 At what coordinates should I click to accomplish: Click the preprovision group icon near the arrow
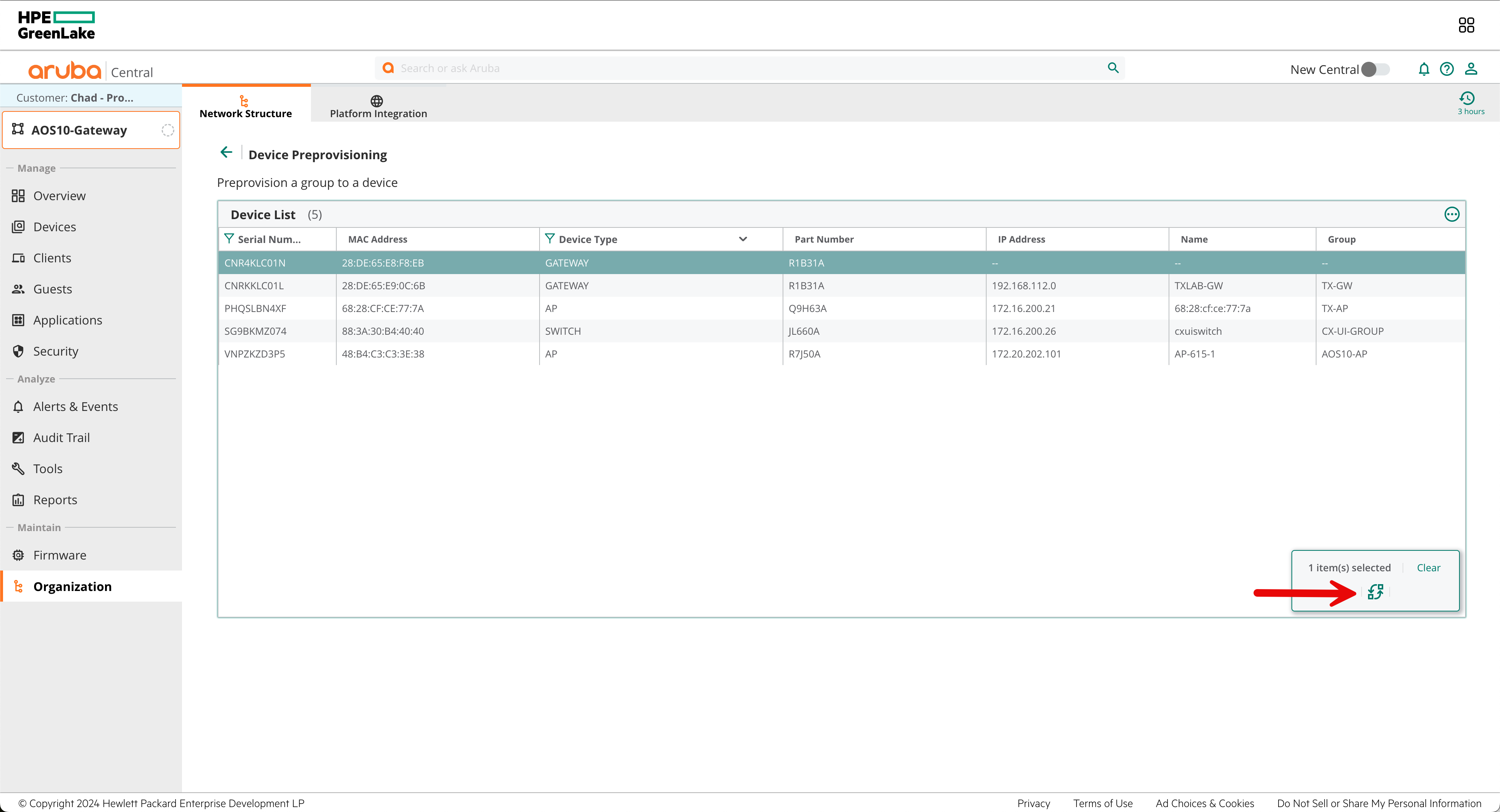pyautogui.click(x=1376, y=591)
